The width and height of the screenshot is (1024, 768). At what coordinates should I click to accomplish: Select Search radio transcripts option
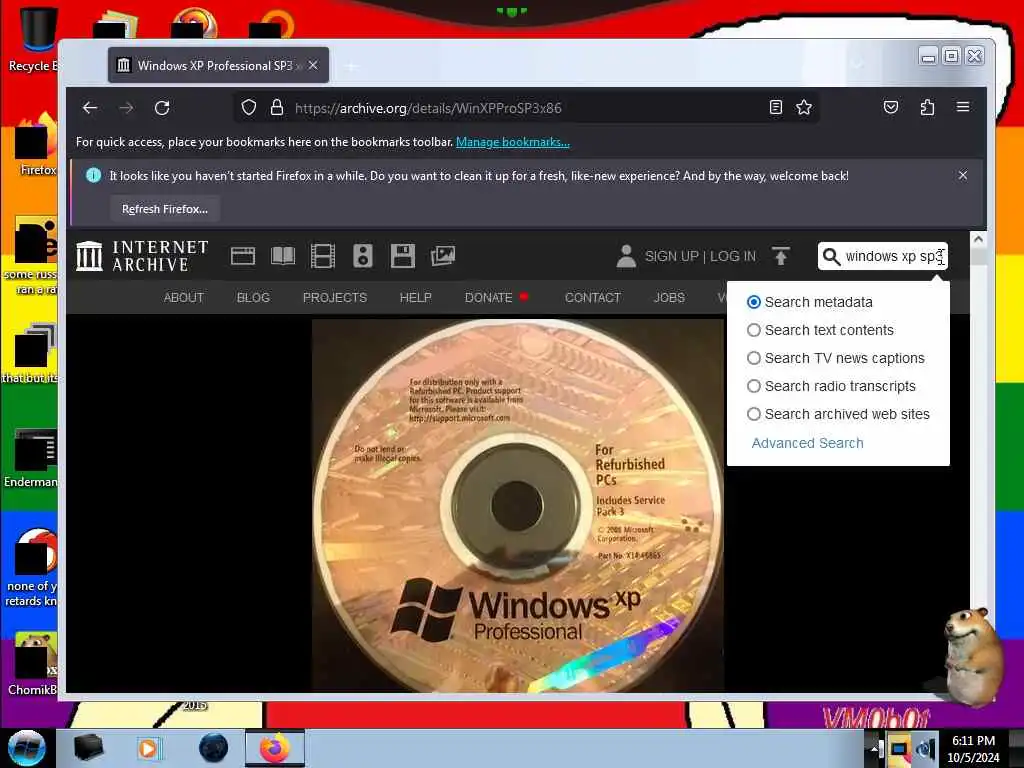(754, 386)
